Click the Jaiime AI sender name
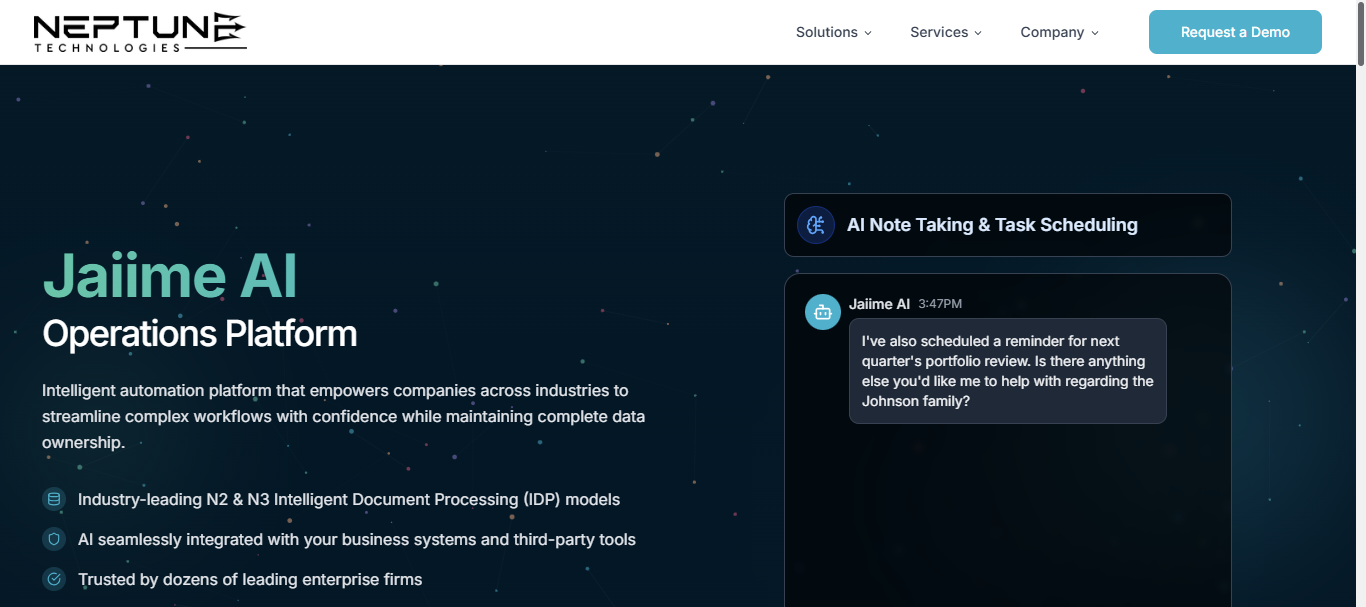 coord(879,304)
